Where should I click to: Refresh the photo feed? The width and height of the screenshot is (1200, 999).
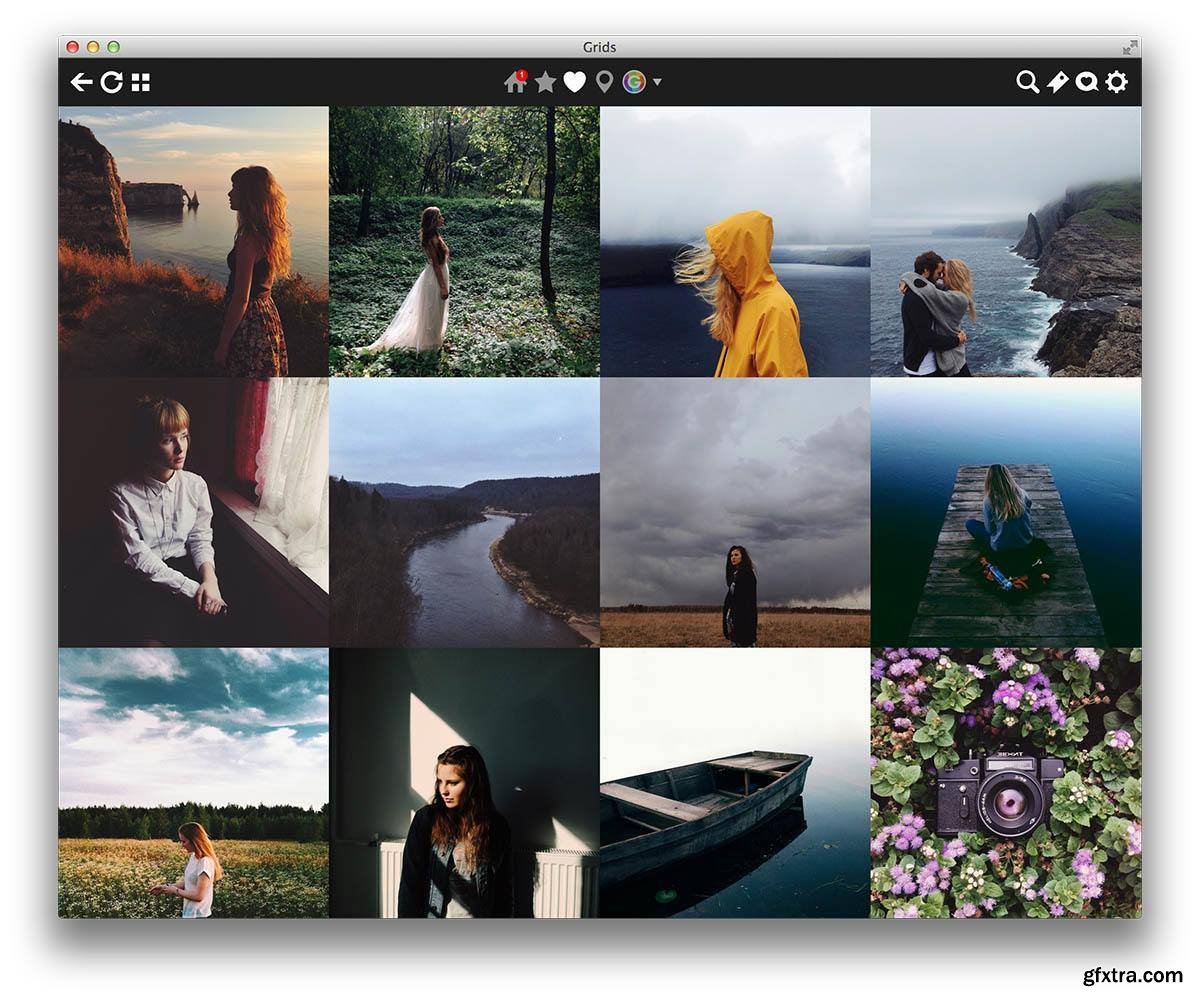click(111, 82)
